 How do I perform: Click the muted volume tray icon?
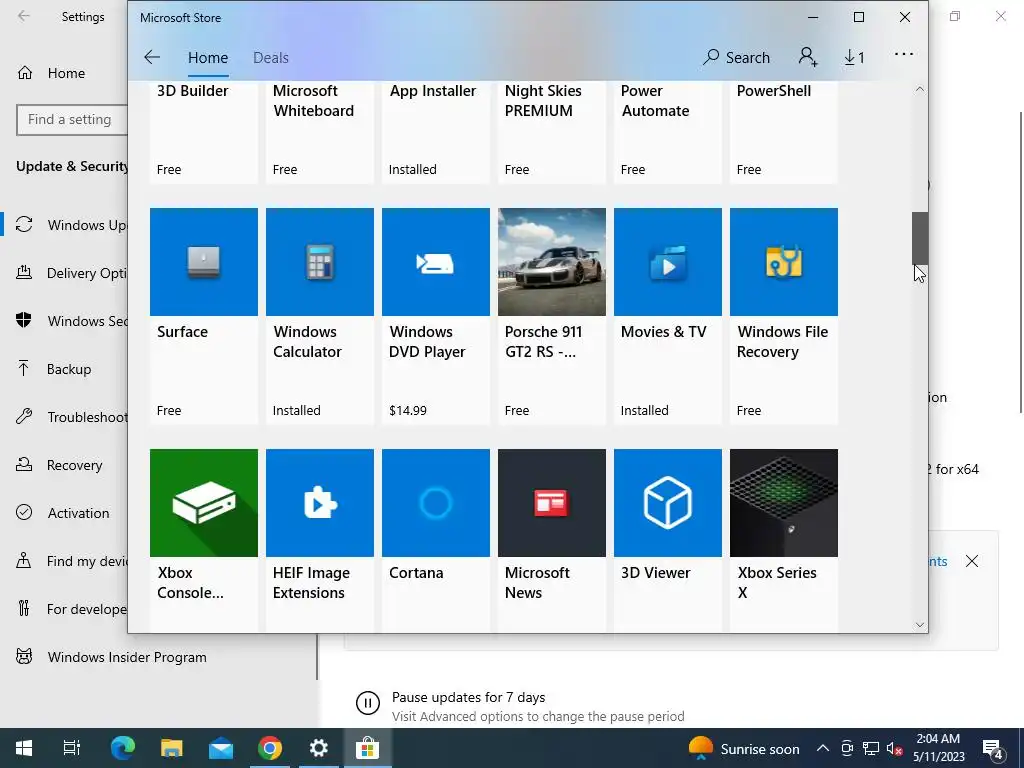[x=895, y=749]
